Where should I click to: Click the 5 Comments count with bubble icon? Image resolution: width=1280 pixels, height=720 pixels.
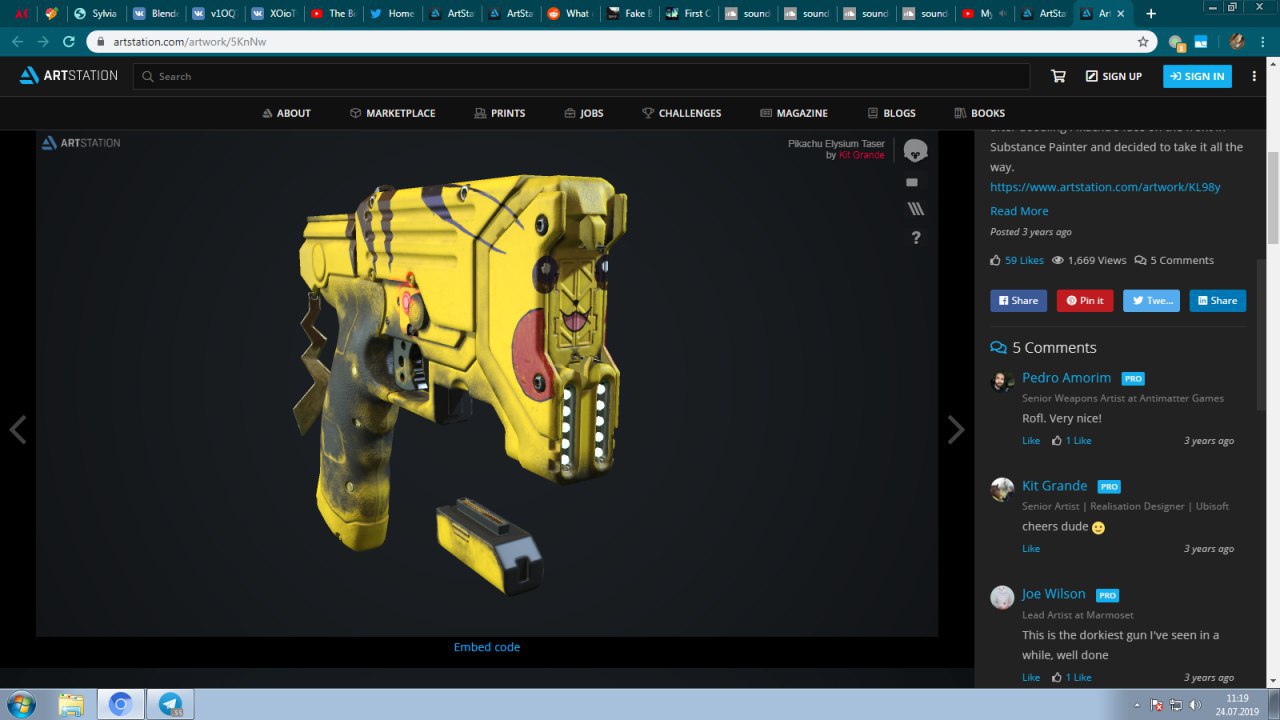[x=1174, y=260]
